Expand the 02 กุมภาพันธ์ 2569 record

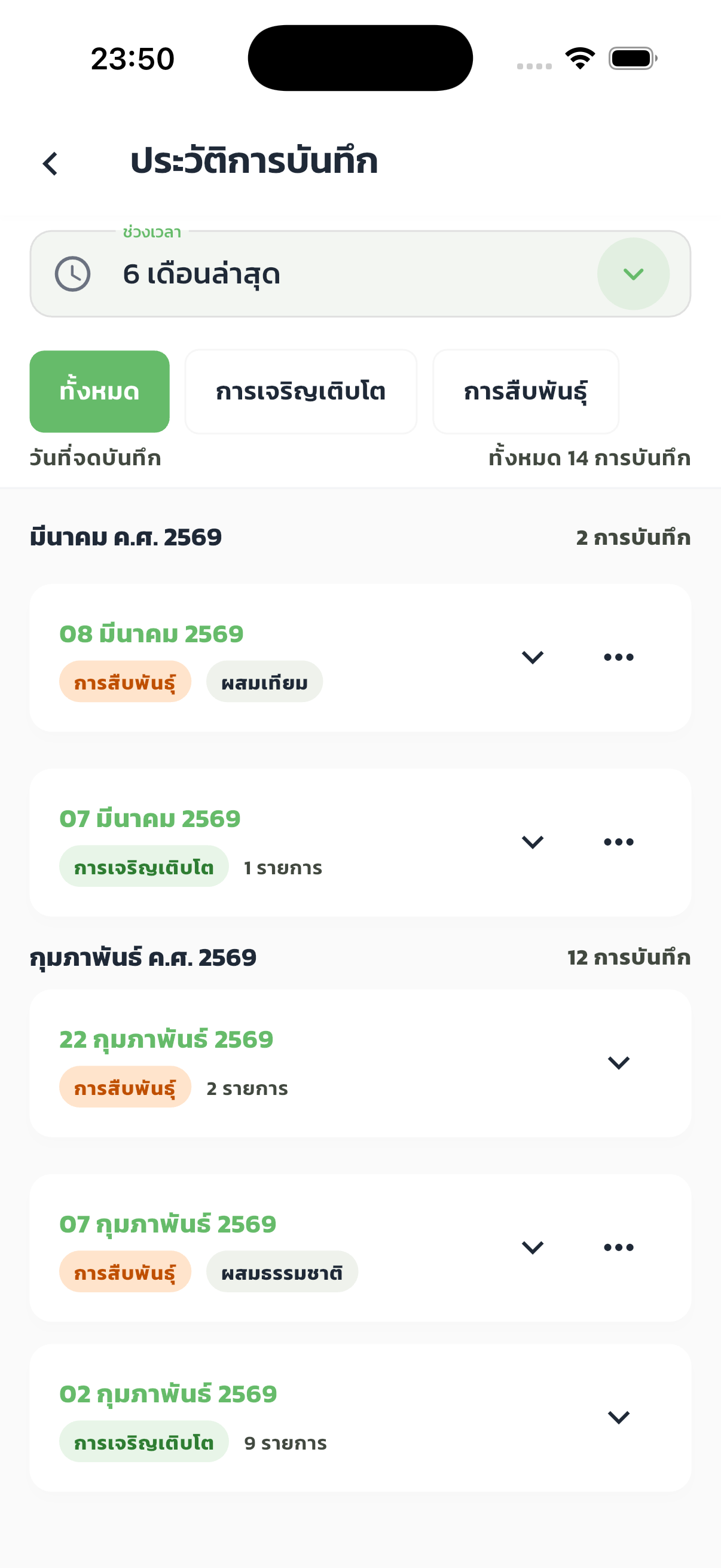[618, 1417]
